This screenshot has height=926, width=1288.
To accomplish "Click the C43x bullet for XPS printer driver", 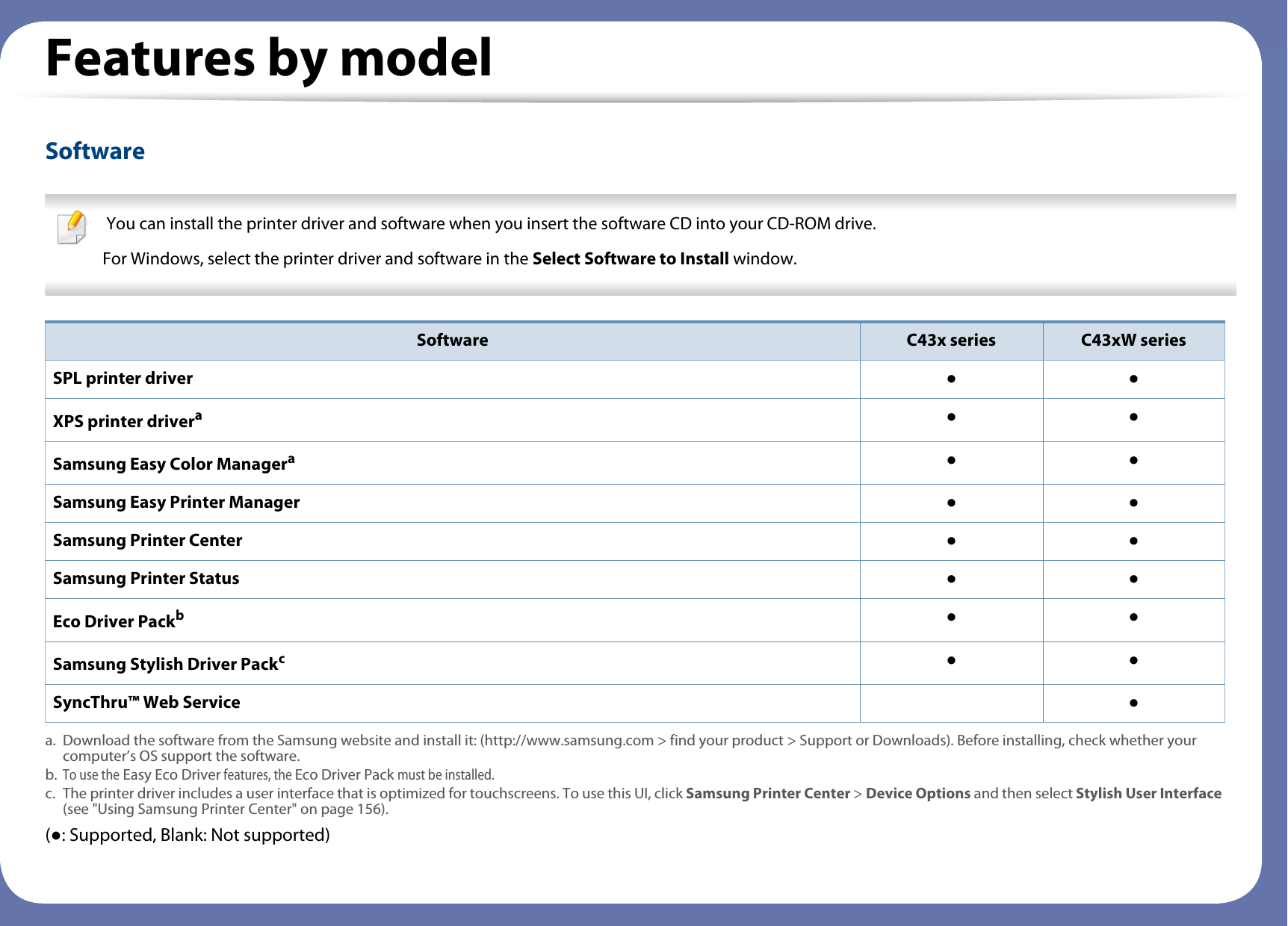I will (951, 417).
